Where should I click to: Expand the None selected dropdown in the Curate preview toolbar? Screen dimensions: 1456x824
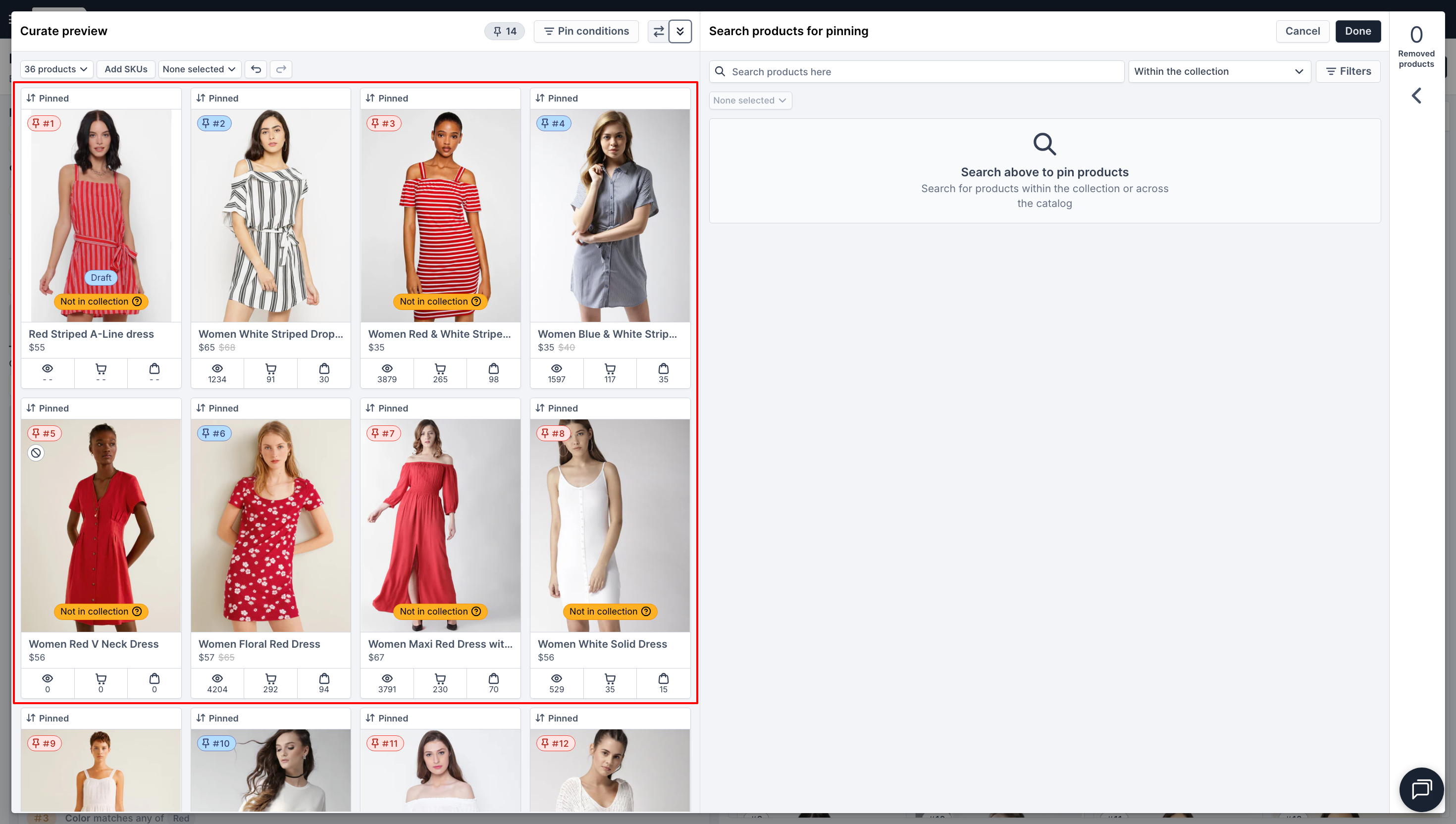point(199,69)
